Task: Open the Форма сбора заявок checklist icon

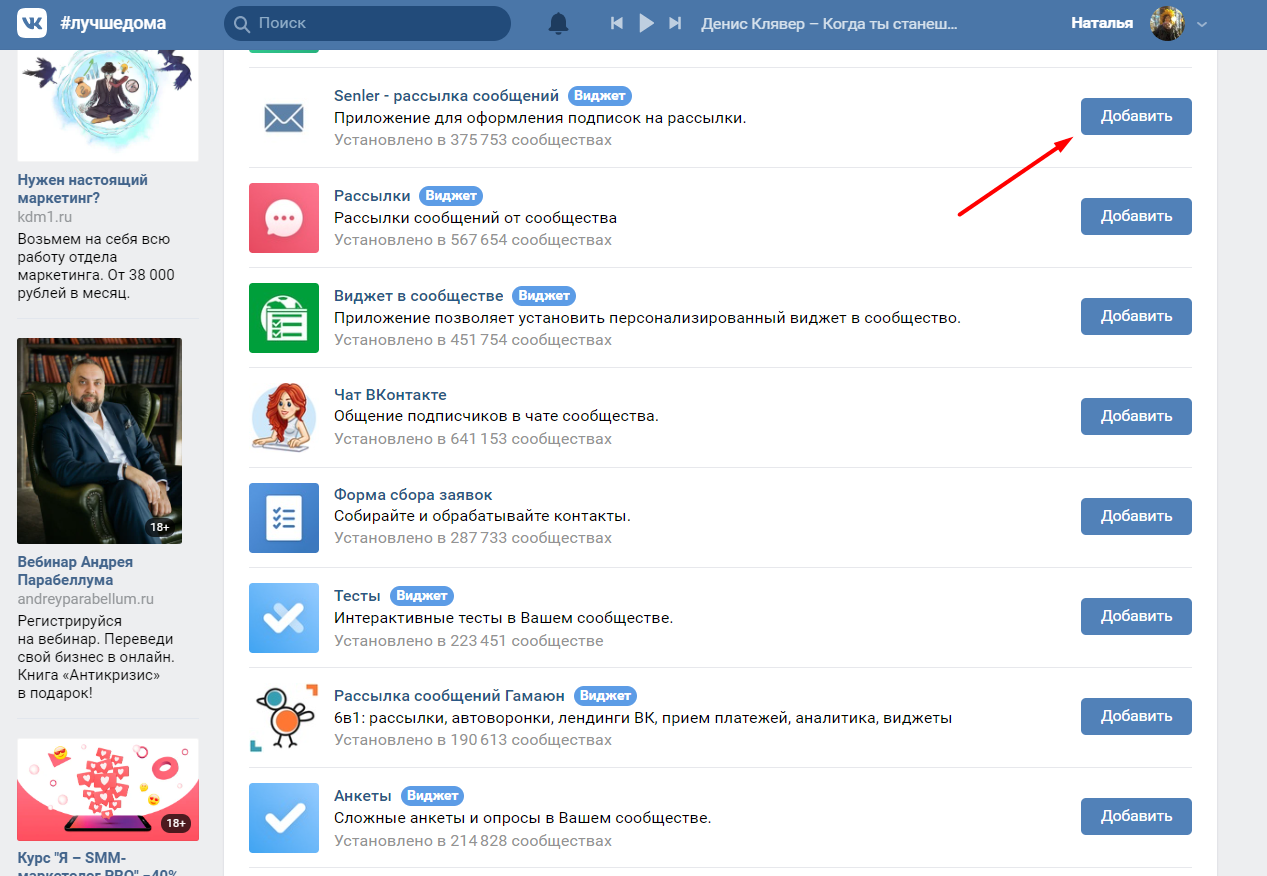Action: tap(284, 518)
